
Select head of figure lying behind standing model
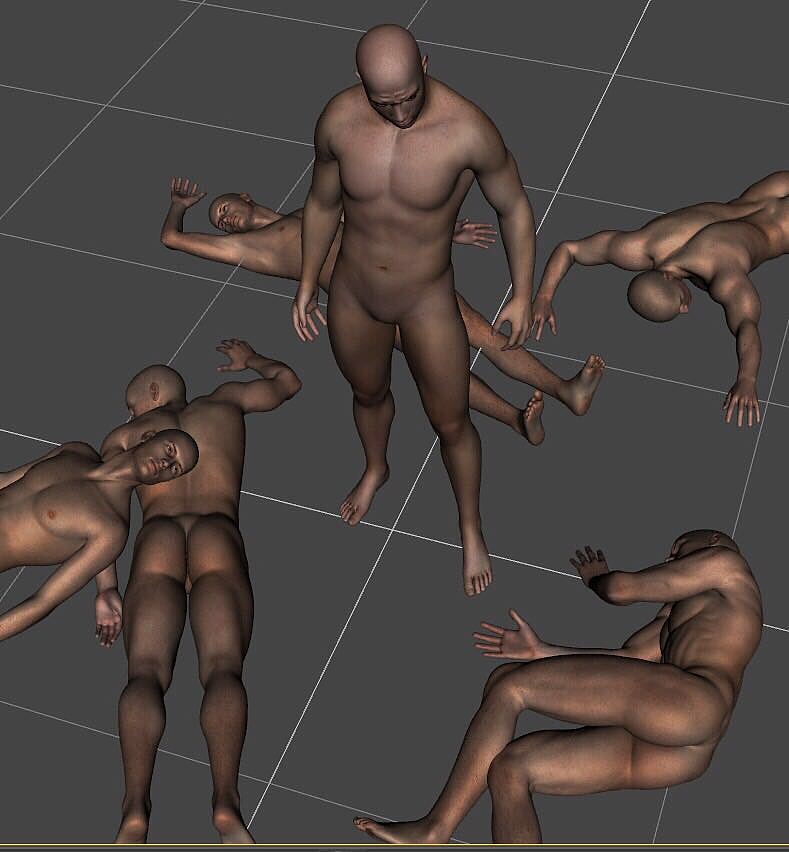pyautogui.click(x=230, y=211)
